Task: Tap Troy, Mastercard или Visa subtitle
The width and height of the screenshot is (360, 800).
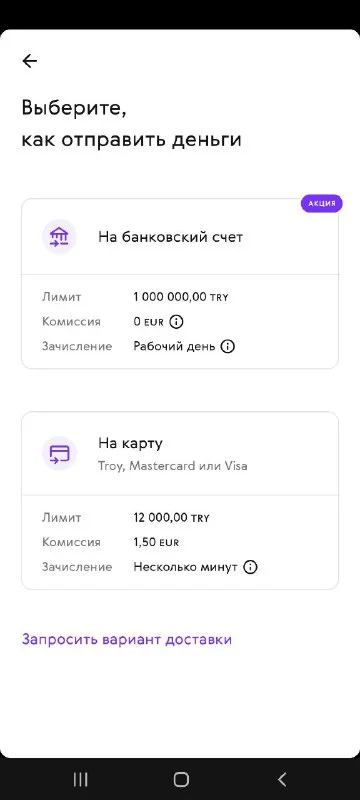Action: [173, 466]
